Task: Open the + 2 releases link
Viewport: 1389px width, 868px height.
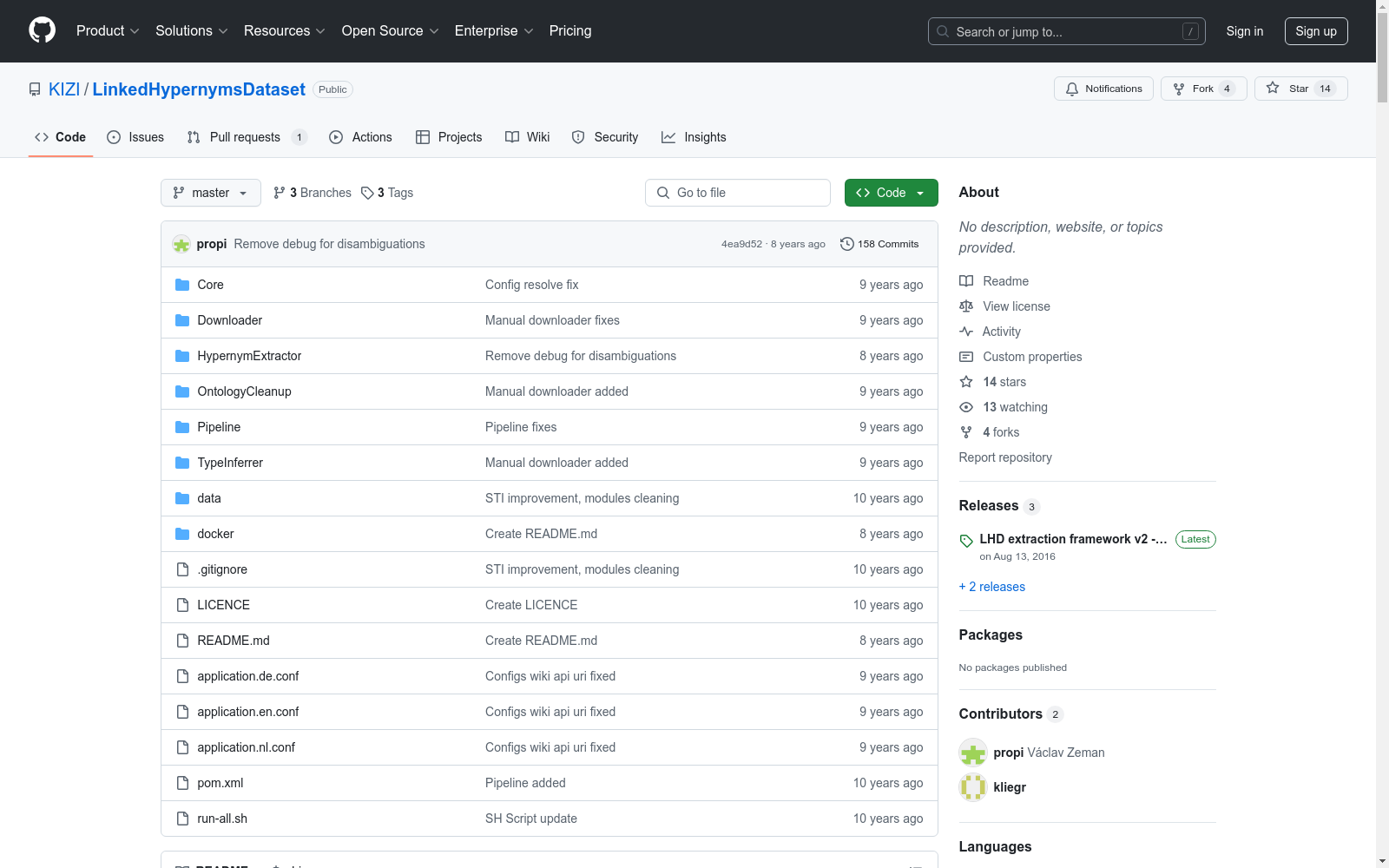Action: pos(992,587)
